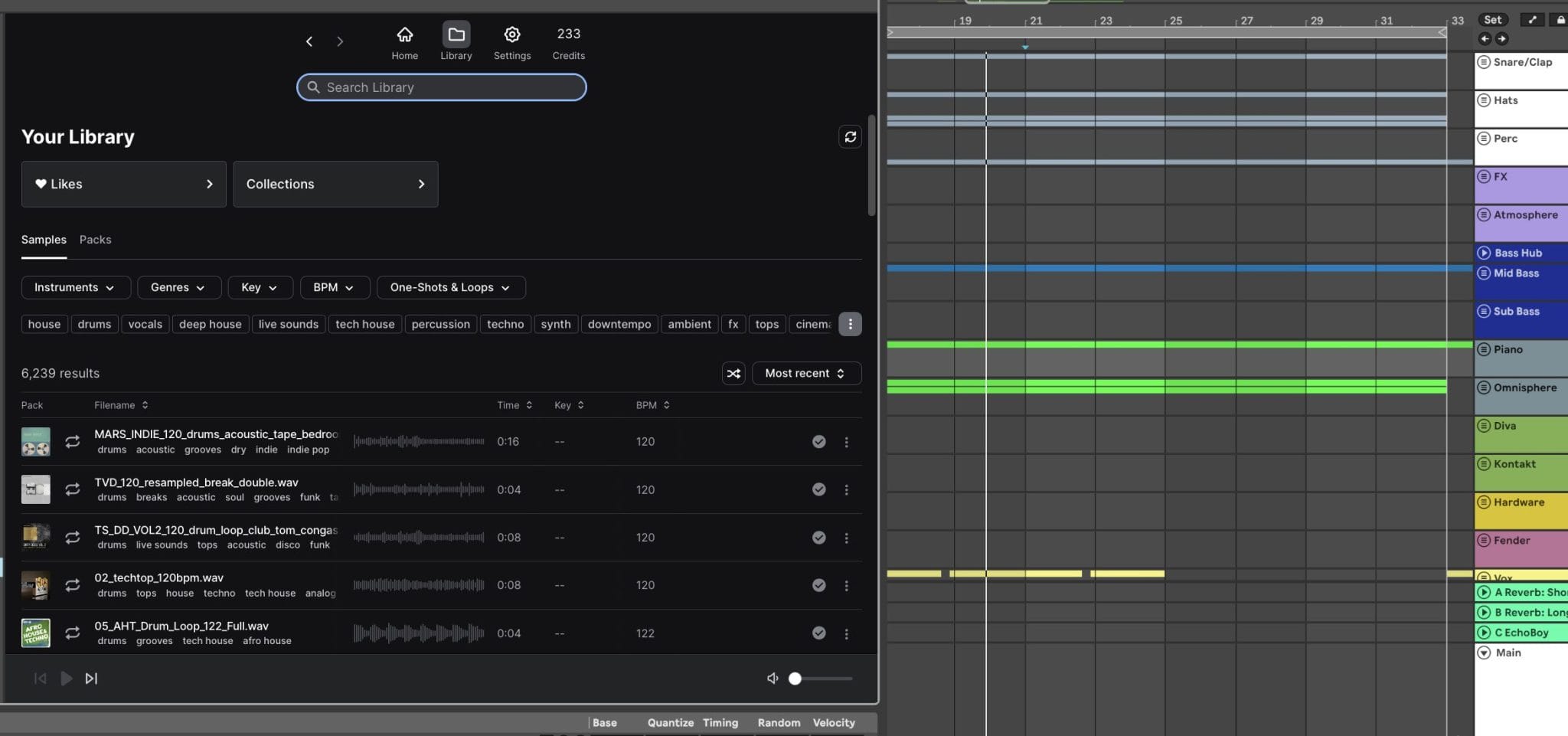Viewport: 1568px width, 736px height.
Task: Click the lock icon in the top right corner
Action: [x=1562, y=19]
